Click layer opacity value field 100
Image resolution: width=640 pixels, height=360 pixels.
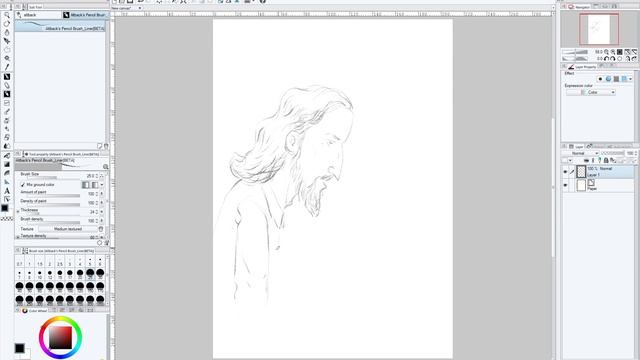pyautogui.click(x=630, y=153)
